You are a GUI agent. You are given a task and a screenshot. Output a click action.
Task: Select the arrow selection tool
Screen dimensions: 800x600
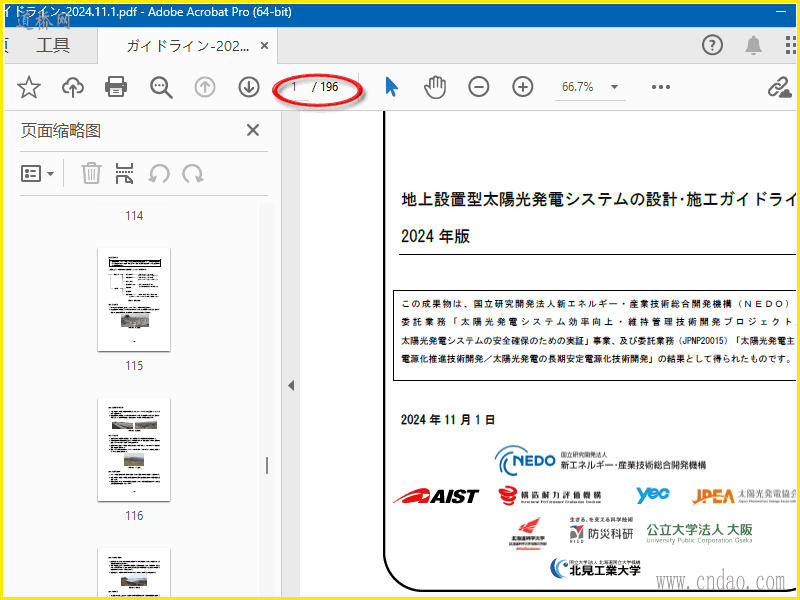click(x=391, y=87)
